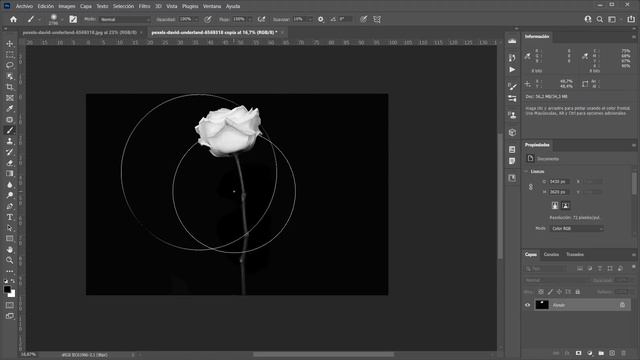Click the Home icon in options bar
This screenshot has height=360, width=640.
click(13, 19)
